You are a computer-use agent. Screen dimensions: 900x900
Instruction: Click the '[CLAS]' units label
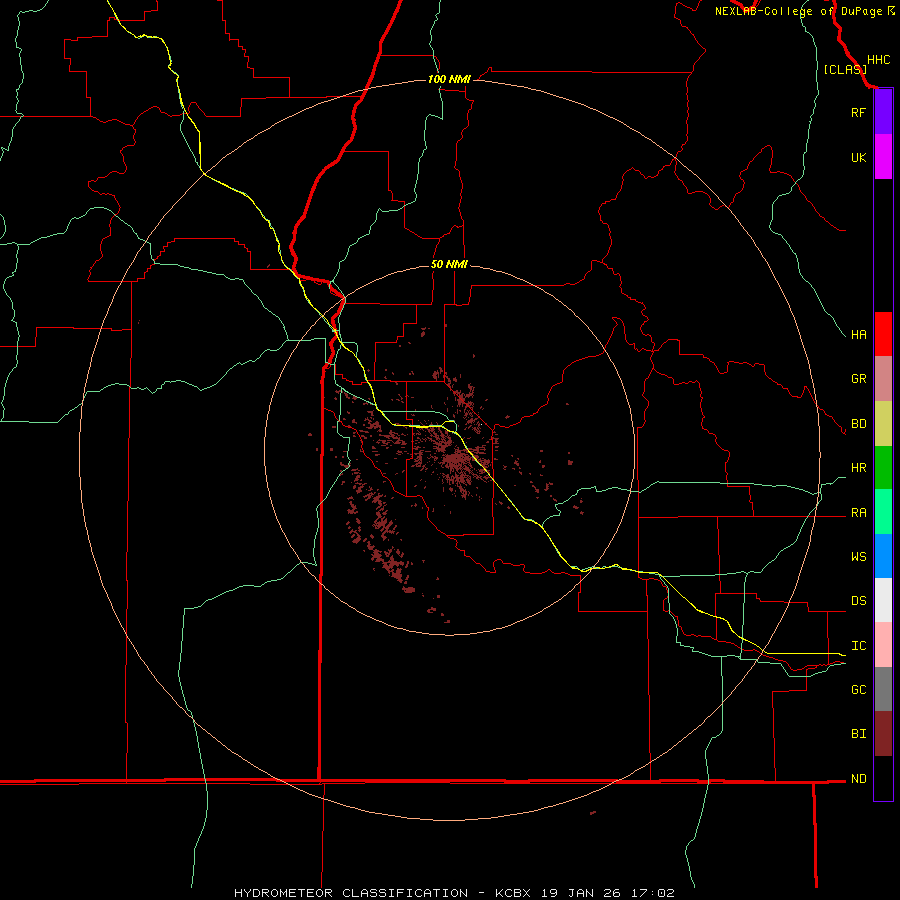(845, 69)
